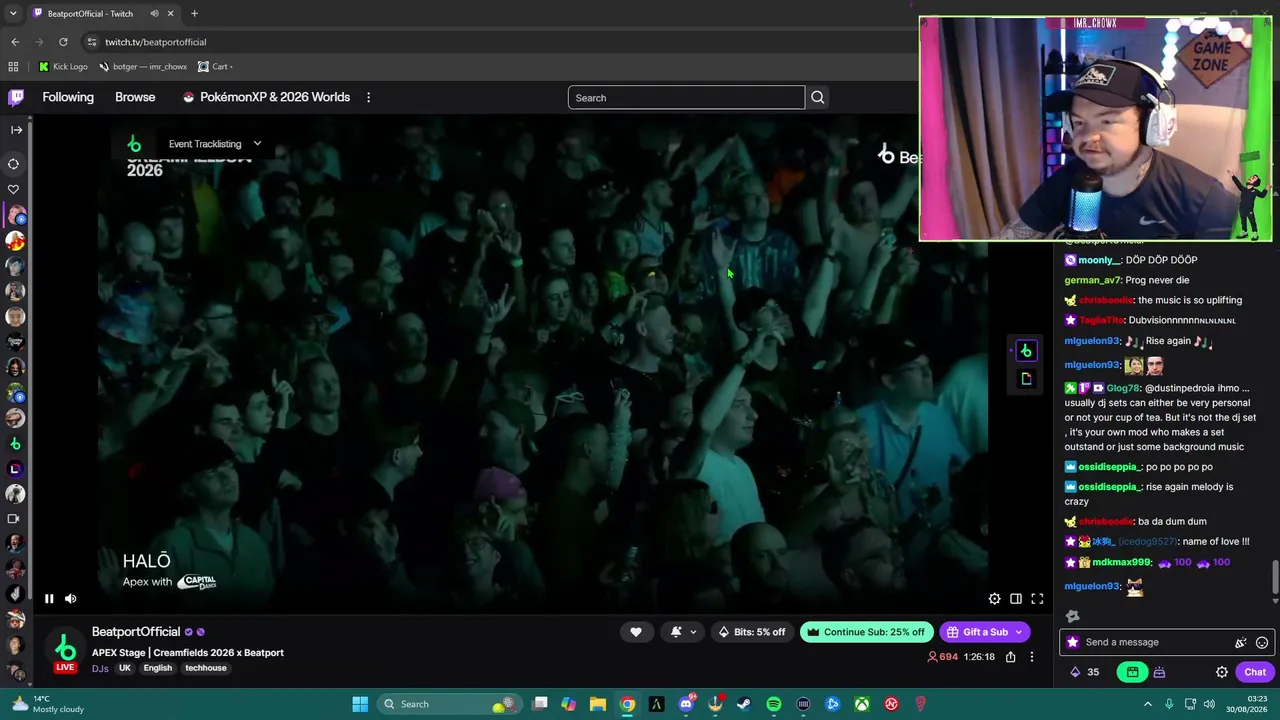Open the Browse tab
Viewport: 1280px width, 720px height.
[x=135, y=97]
